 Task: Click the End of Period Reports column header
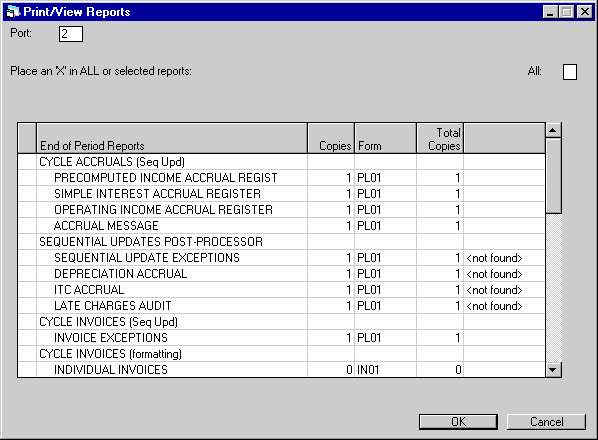tap(172, 138)
